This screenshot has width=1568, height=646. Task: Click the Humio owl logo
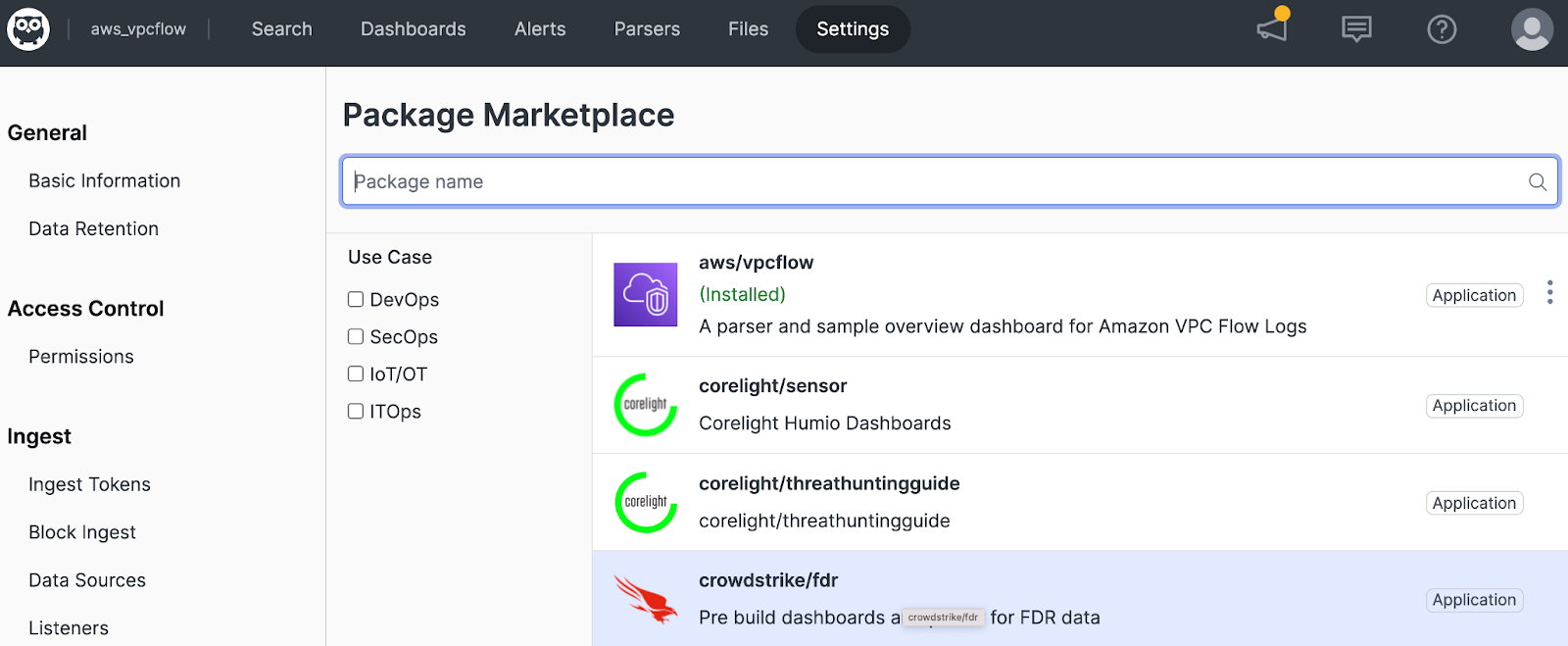click(28, 29)
